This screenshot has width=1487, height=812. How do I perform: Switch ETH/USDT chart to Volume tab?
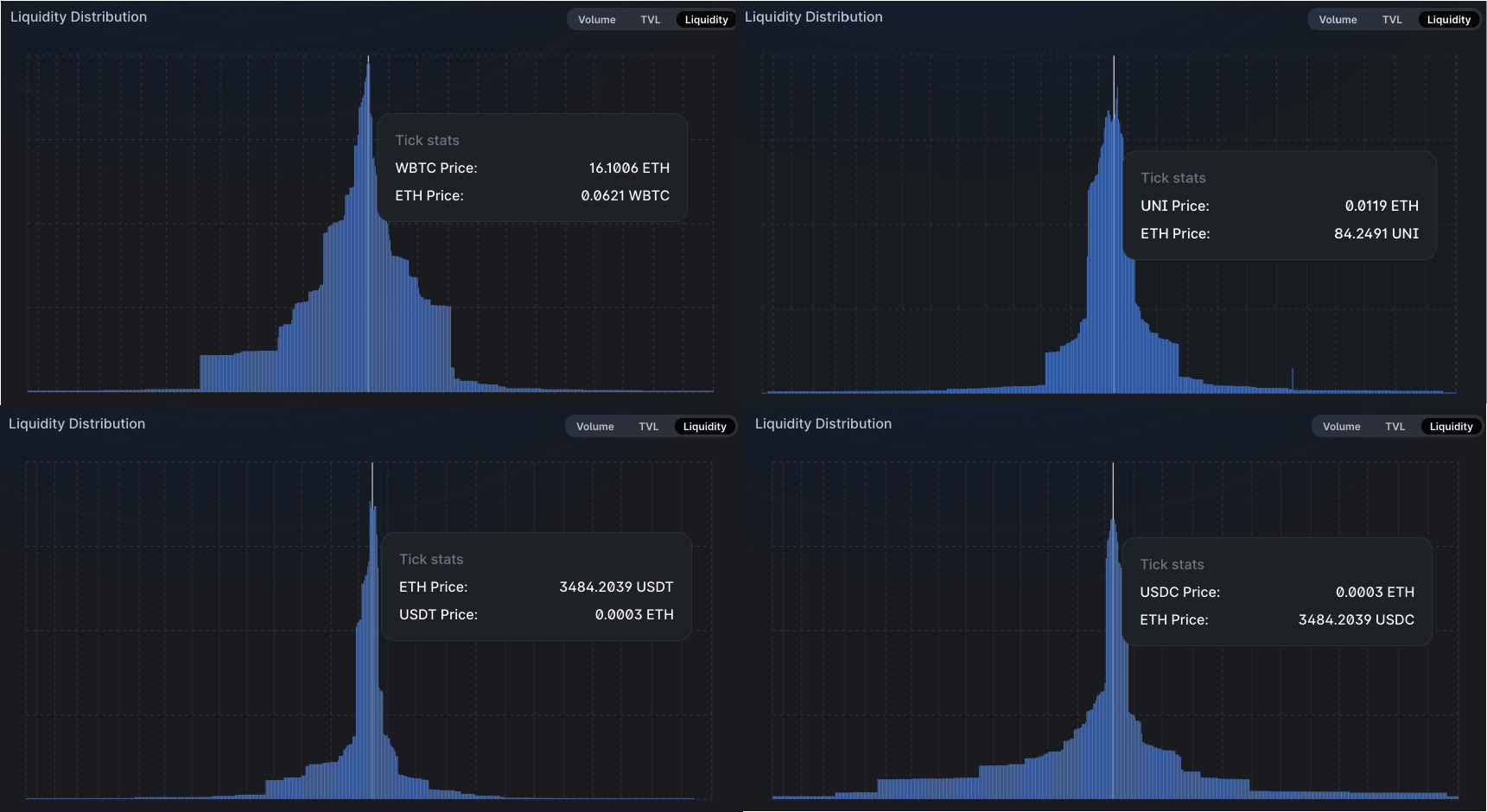click(x=594, y=427)
